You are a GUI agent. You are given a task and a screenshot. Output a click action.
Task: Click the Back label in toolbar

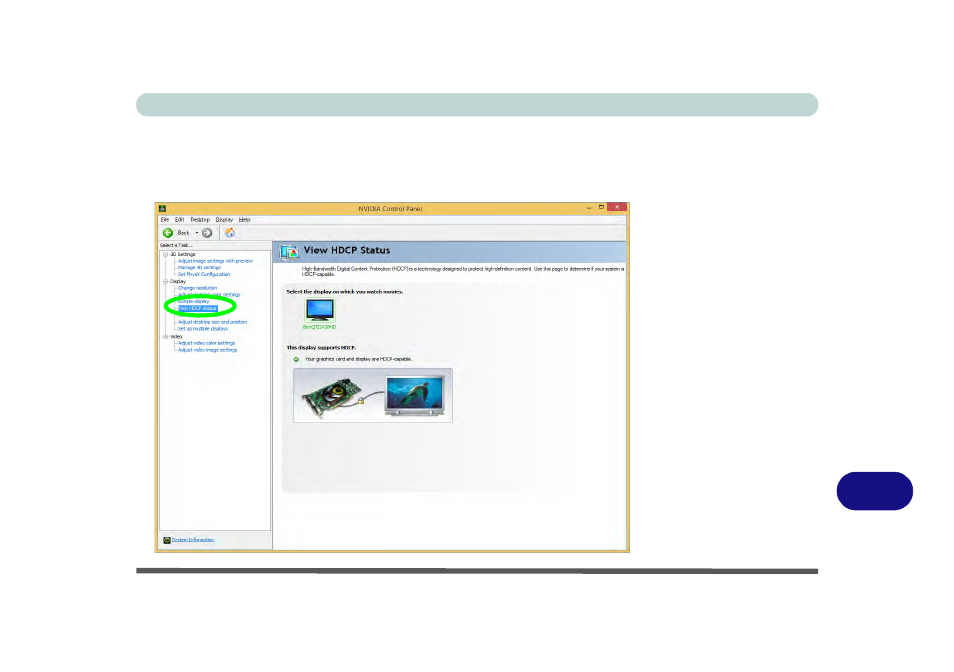pyautogui.click(x=183, y=233)
